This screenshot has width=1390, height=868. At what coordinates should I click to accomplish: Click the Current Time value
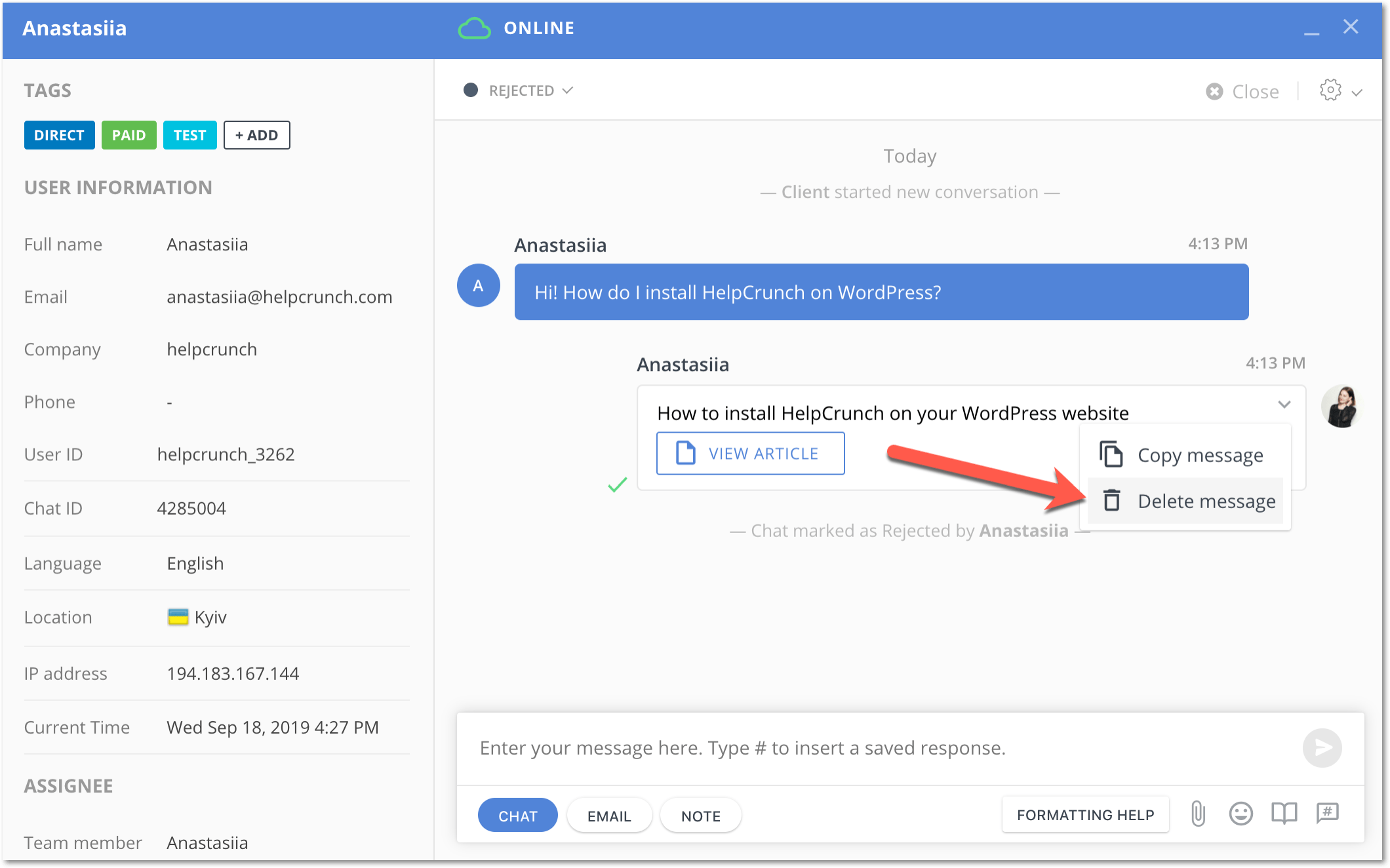tap(273, 727)
